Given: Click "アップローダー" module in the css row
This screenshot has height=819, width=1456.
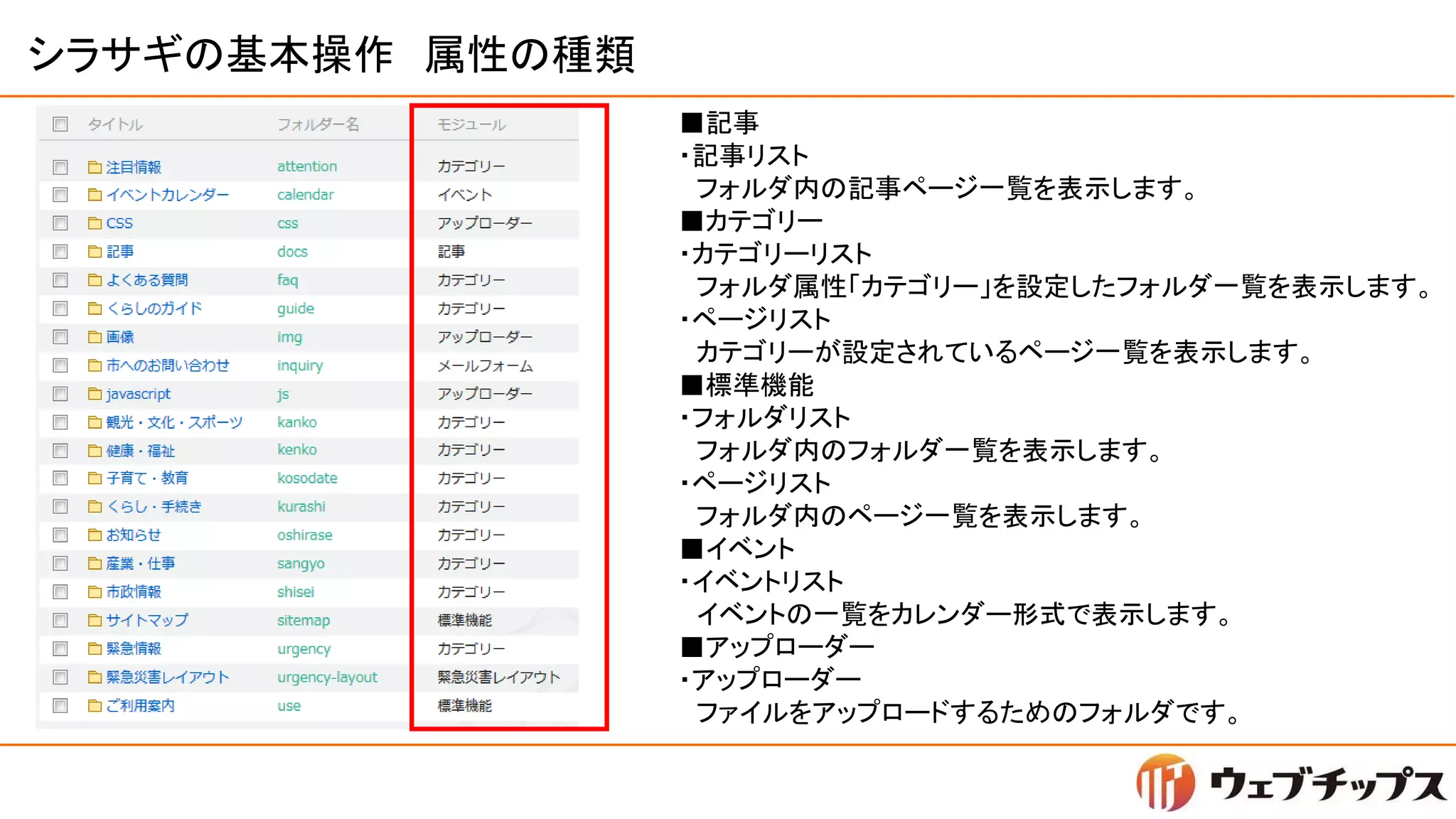Looking at the screenshot, I should [485, 223].
